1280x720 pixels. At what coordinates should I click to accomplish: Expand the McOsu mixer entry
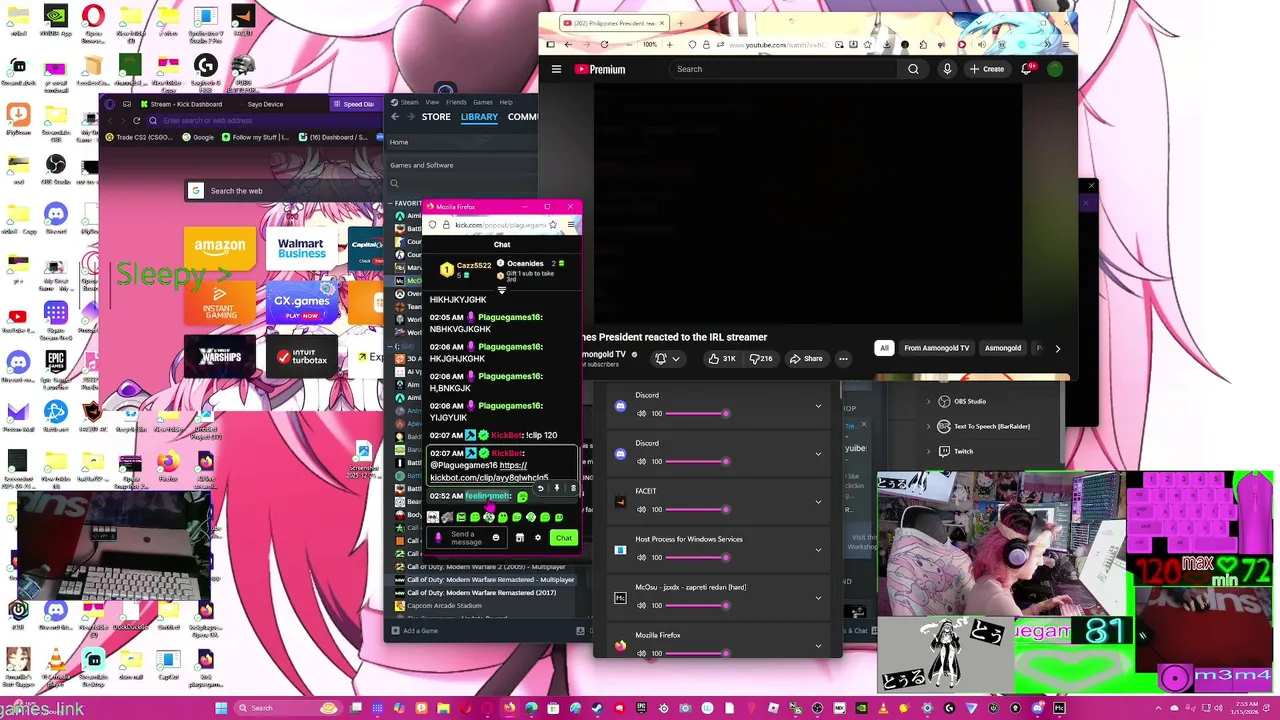pyautogui.click(x=818, y=598)
